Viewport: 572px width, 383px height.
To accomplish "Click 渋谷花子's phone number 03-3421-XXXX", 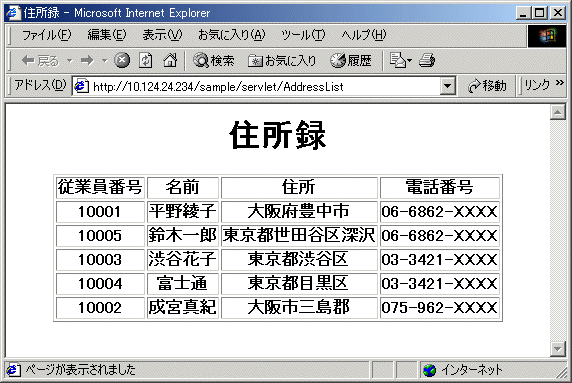I will coord(439,260).
